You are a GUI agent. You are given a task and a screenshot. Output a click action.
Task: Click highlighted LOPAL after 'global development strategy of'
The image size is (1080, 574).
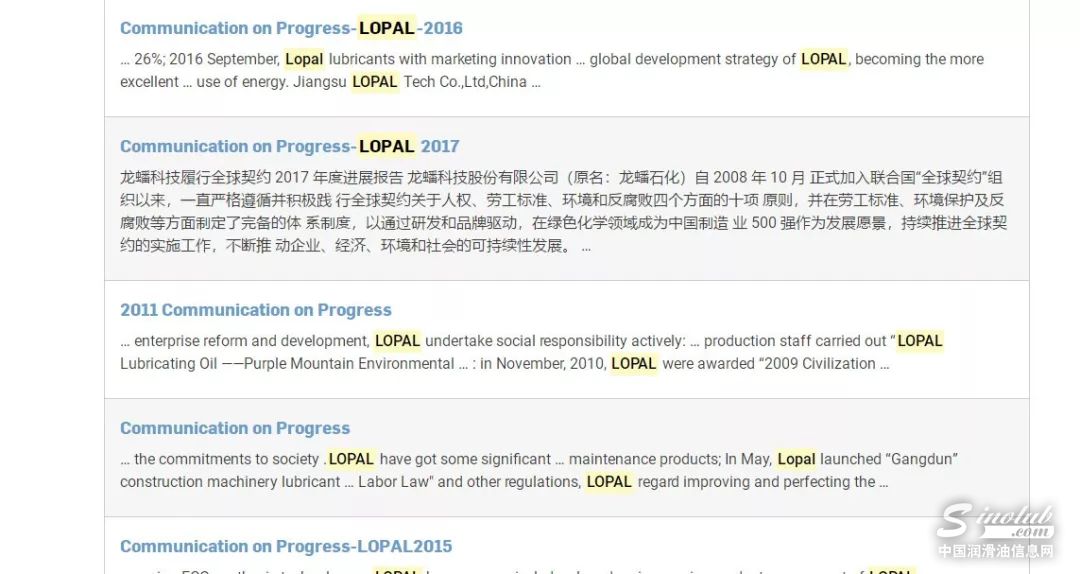coord(824,59)
